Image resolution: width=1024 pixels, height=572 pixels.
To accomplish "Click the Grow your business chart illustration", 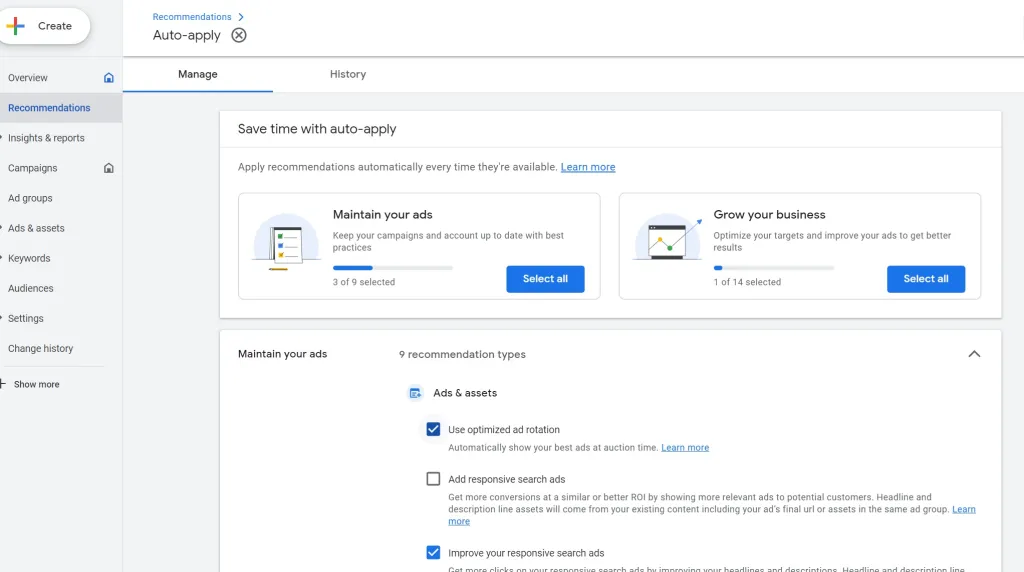I will [x=667, y=240].
